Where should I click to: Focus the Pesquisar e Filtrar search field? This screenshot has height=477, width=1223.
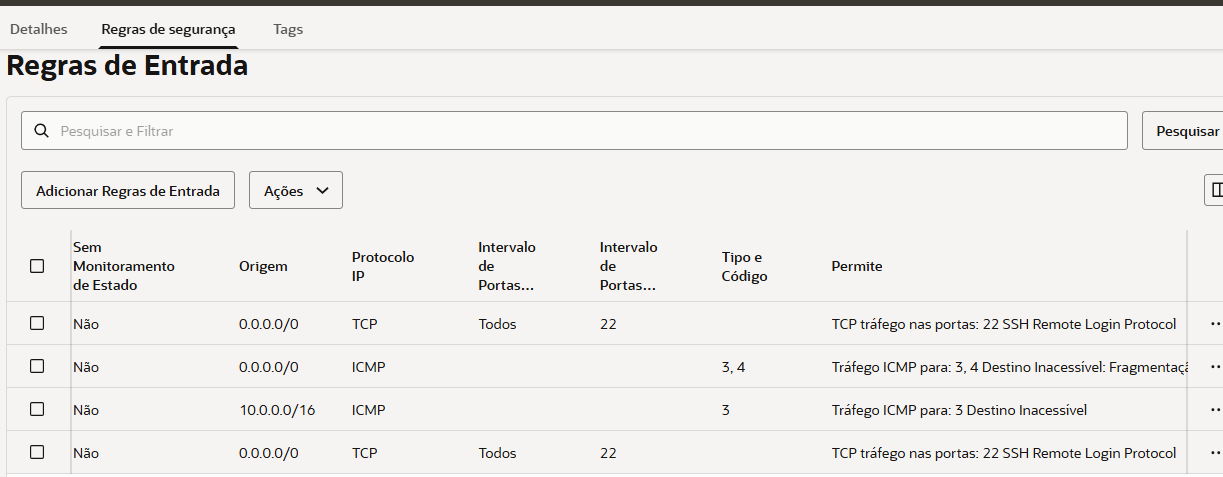[590, 131]
